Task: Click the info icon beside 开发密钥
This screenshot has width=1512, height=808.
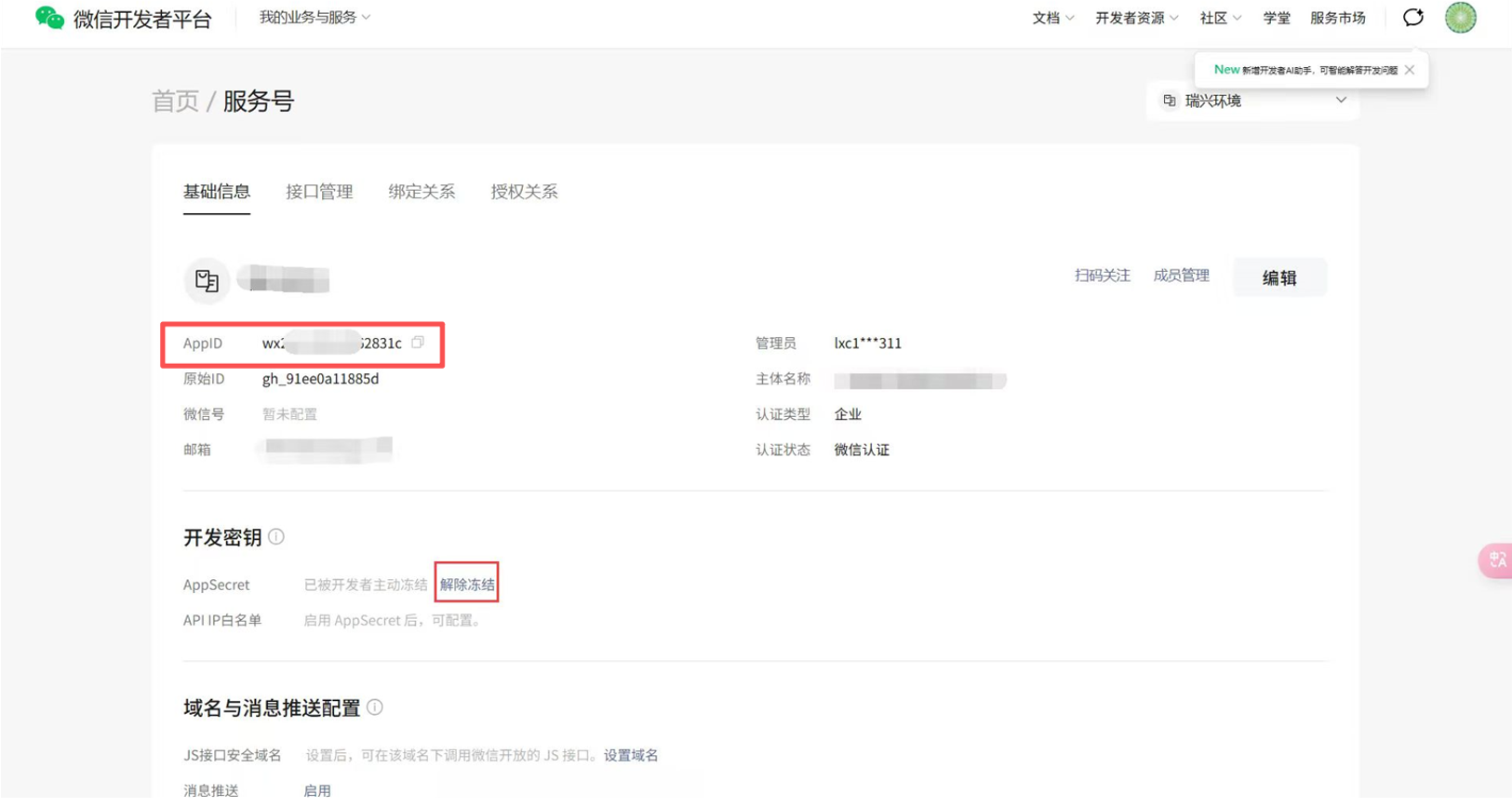Action: [276, 537]
